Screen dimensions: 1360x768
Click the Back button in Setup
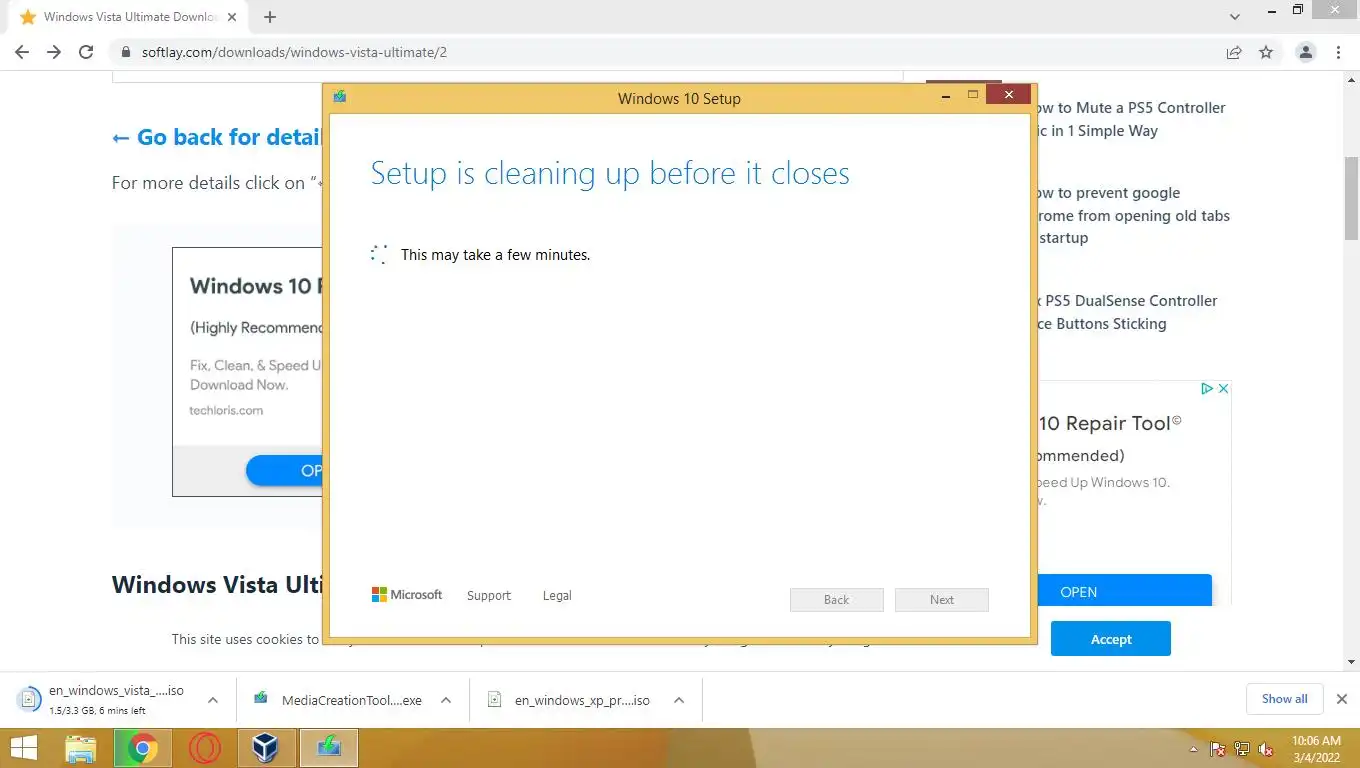tap(836, 600)
